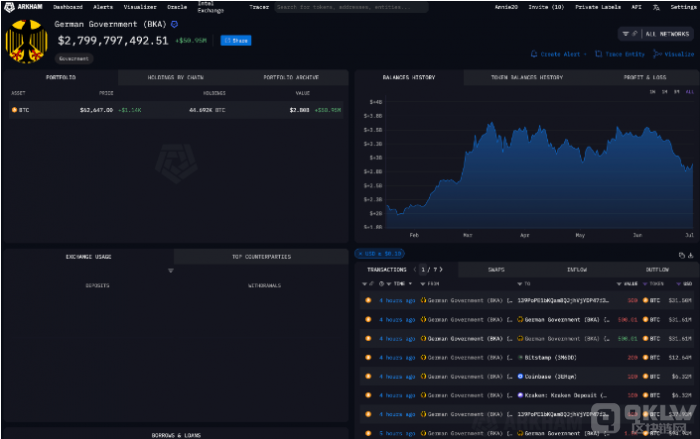Show the INFLOW transactions tab
This screenshot has height=439, width=700.
click(x=577, y=270)
